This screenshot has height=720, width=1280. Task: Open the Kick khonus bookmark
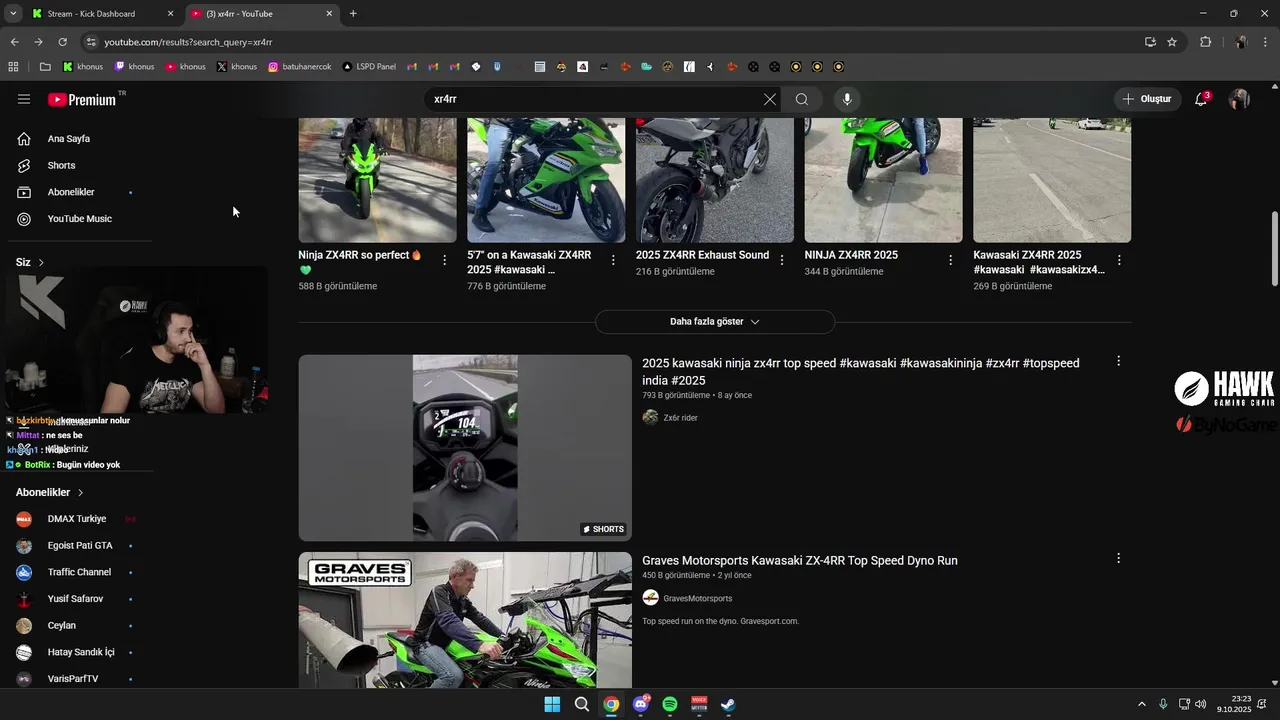(83, 67)
